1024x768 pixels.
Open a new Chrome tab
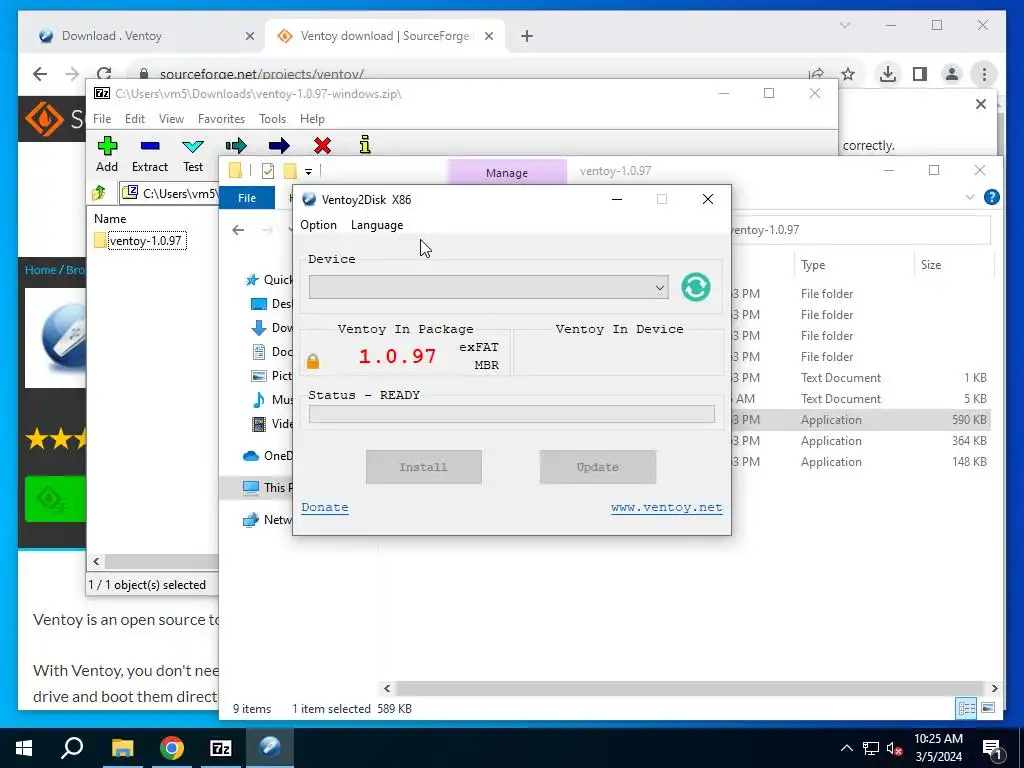pyautogui.click(x=527, y=36)
